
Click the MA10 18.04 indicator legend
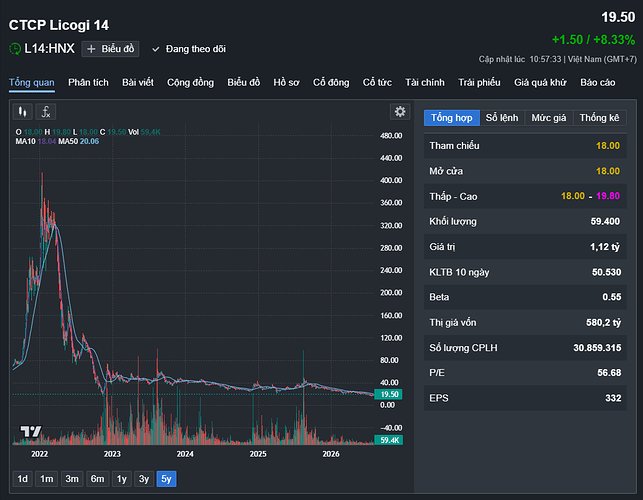pyautogui.click(x=36, y=141)
